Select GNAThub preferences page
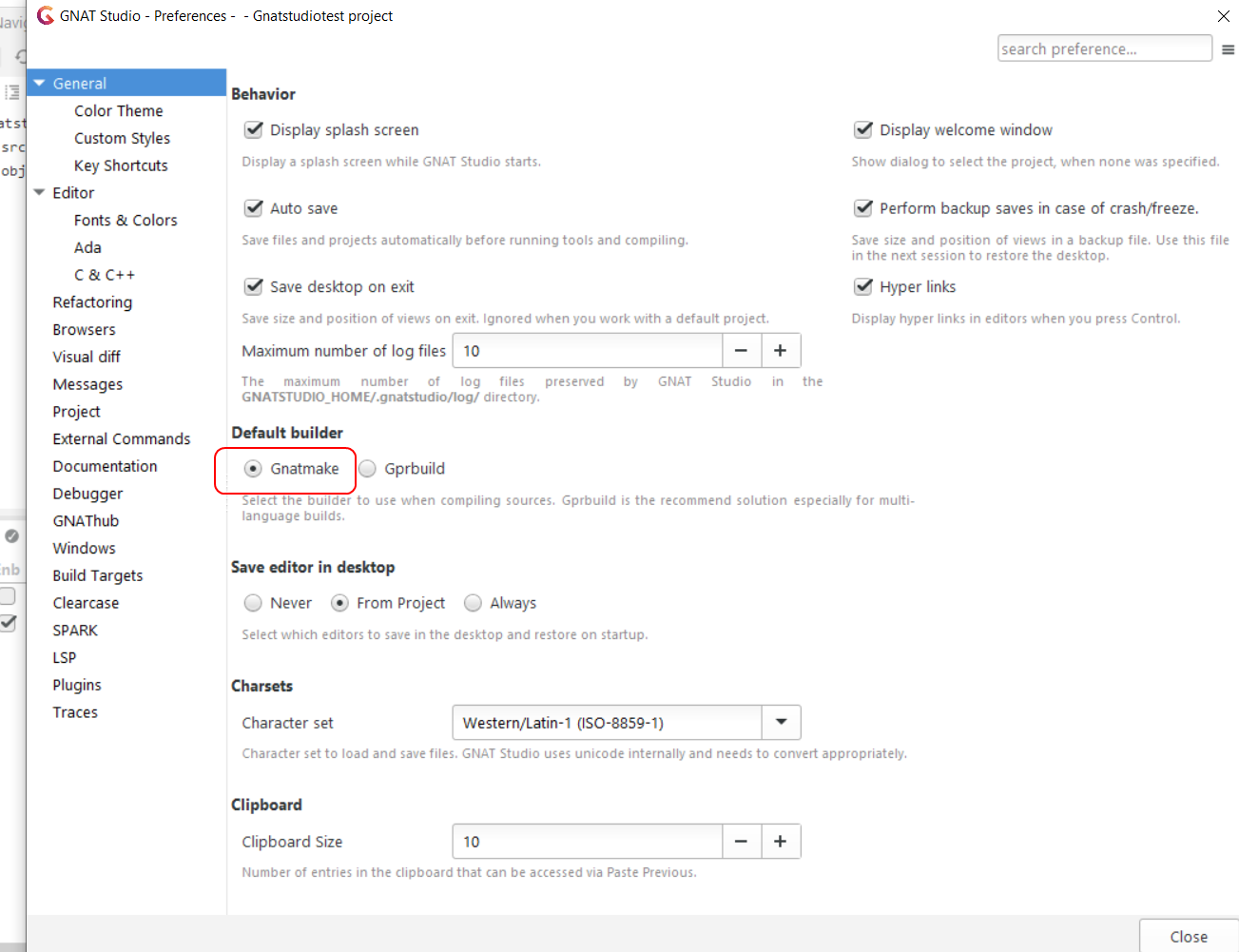Screen dimensions: 1239x952 click(86, 521)
